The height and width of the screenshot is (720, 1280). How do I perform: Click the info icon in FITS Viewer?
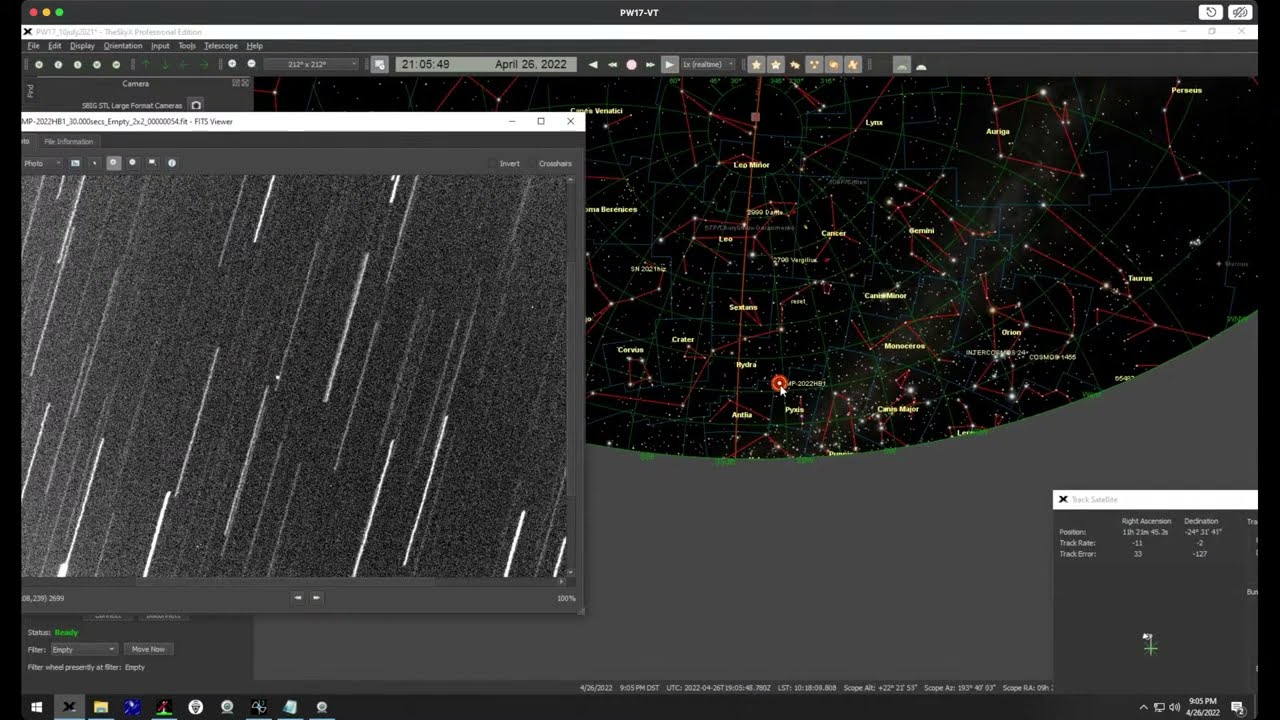pyautogui.click(x=171, y=163)
